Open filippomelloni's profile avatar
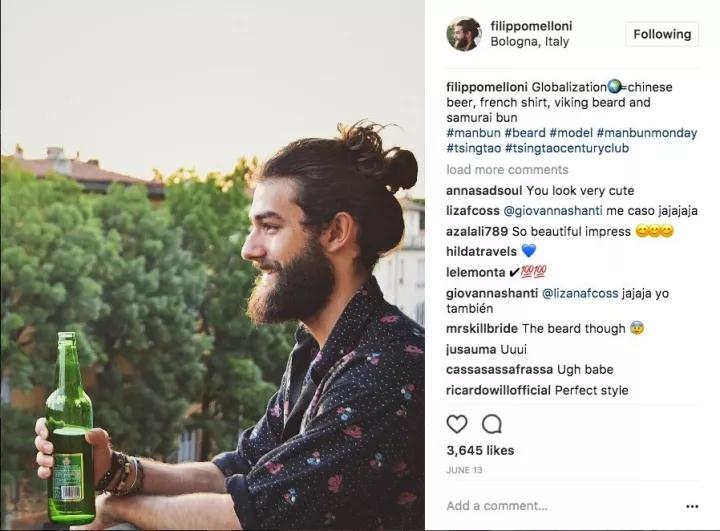The image size is (720, 531). 464,34
